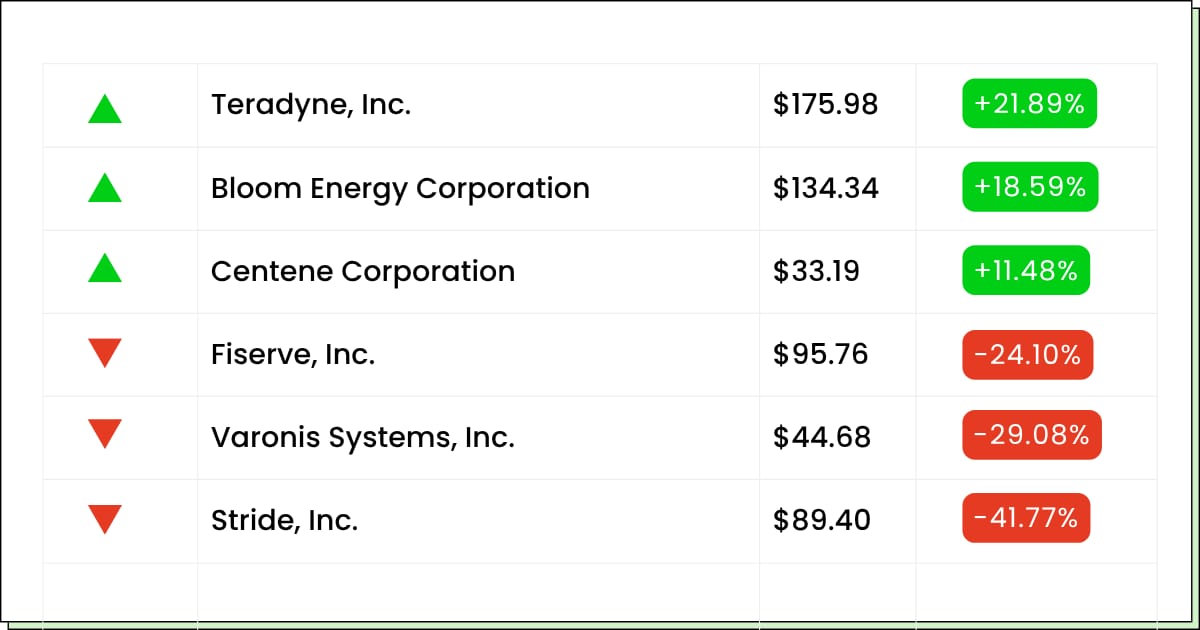The image size is (1200, 630).
Task: Open the Bloom Energy Corporation name
Action: 400,188
